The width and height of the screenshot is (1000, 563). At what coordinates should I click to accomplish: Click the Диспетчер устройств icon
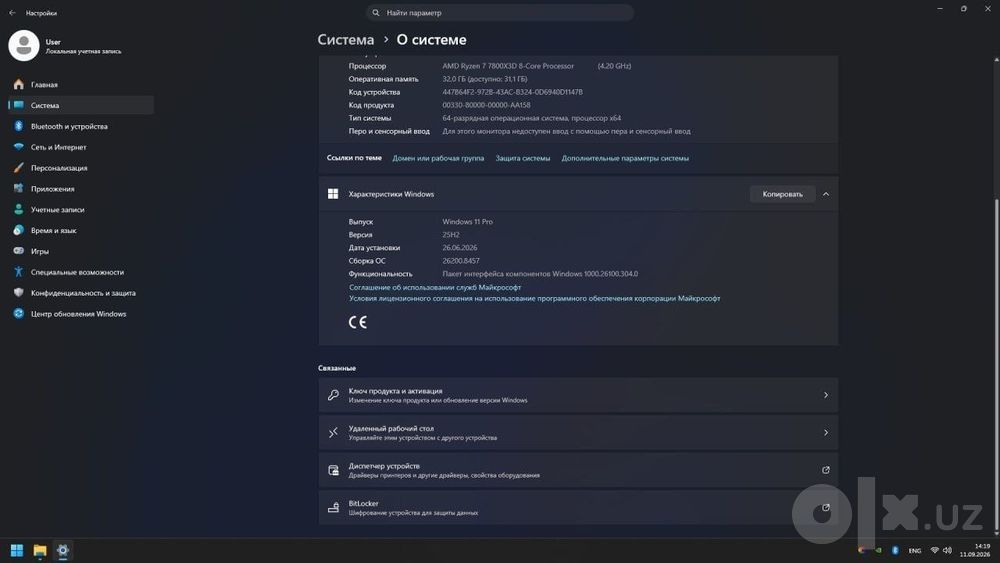click(x=333, y=471)
